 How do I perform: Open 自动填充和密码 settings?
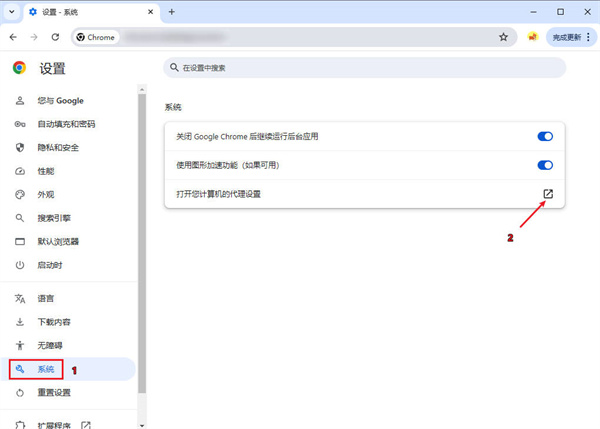(x=68, y=124)
